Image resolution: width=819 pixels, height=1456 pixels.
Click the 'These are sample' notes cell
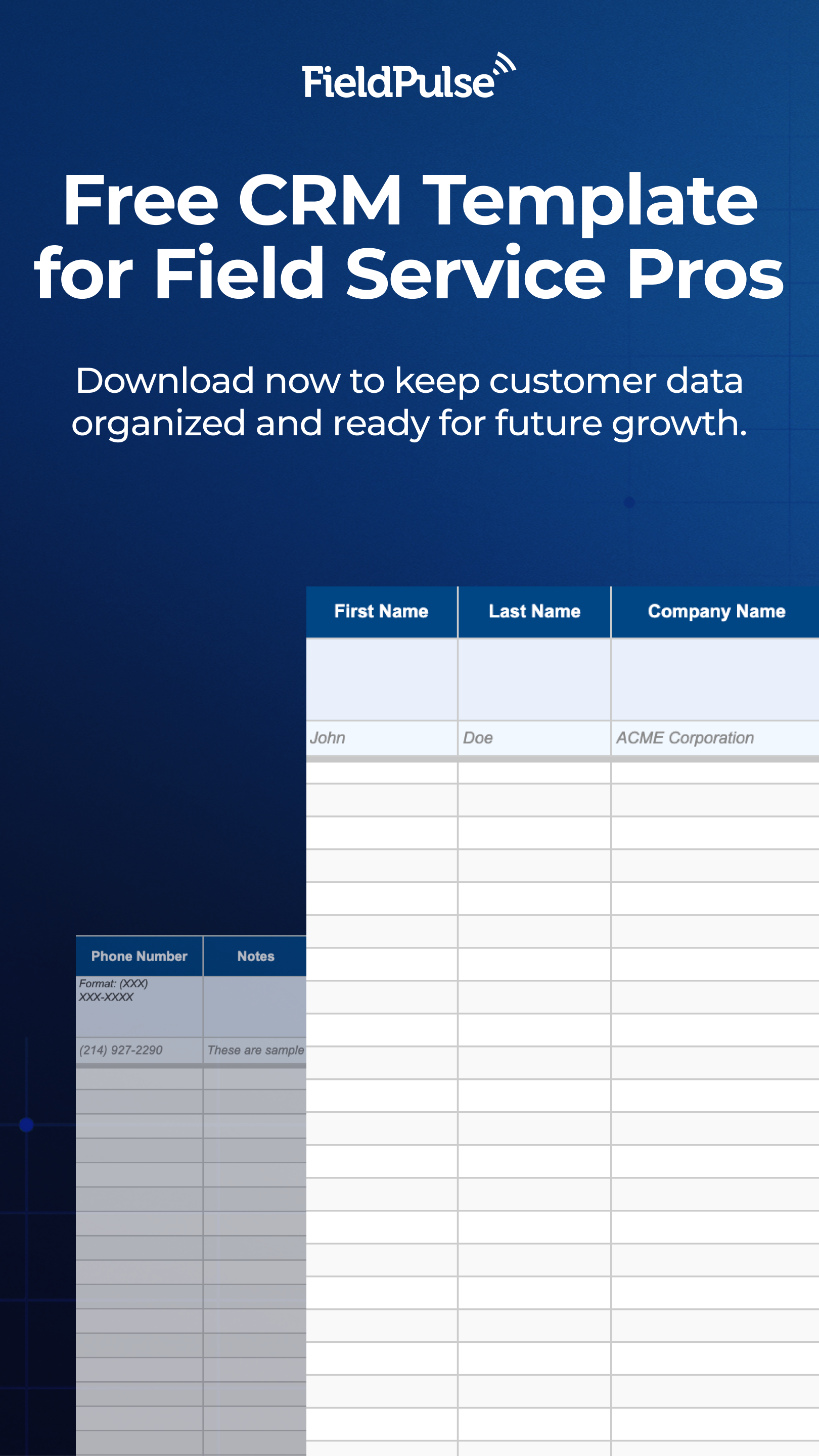(255, 1050)
